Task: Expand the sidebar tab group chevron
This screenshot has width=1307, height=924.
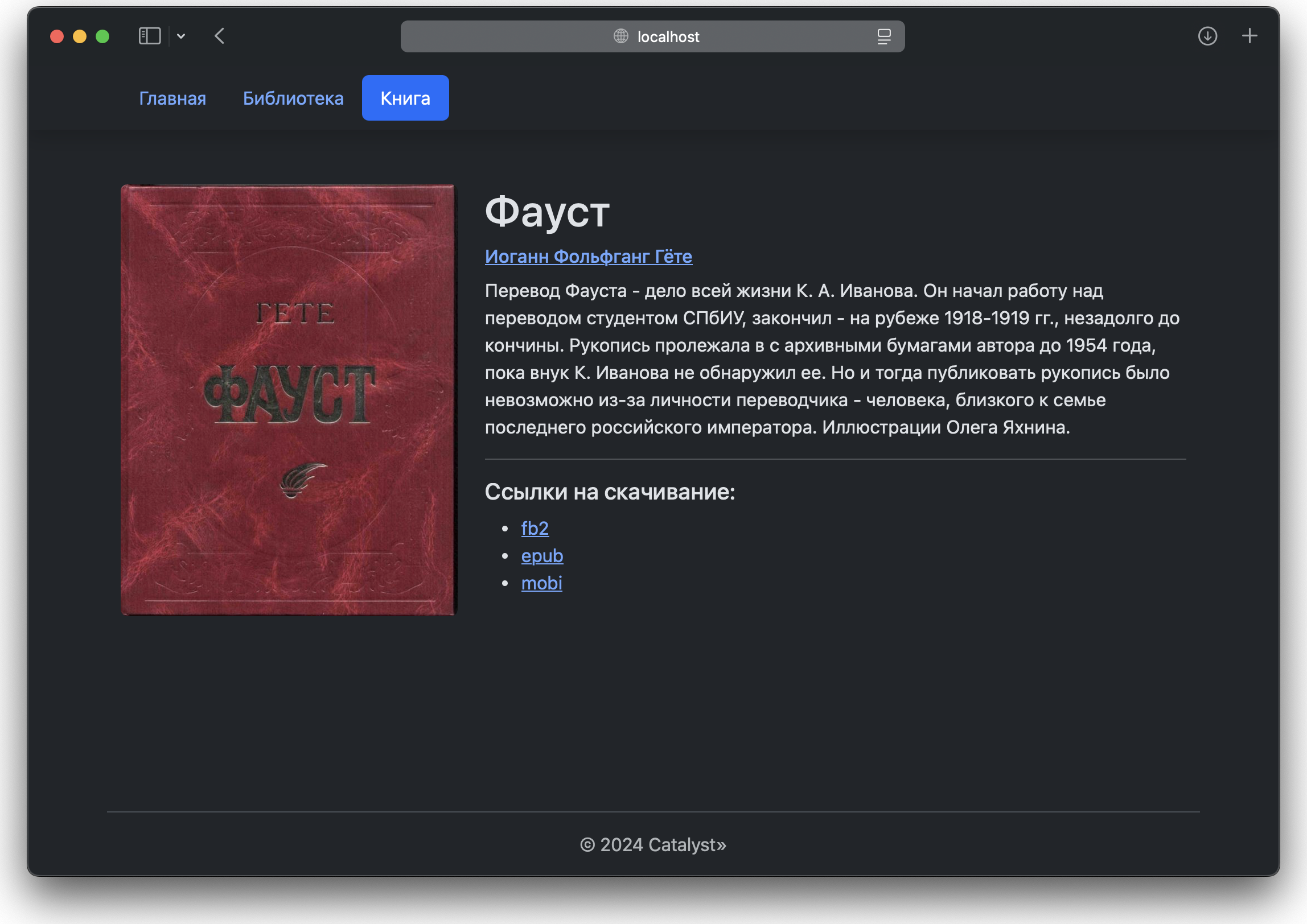Action: pos(181,36)
